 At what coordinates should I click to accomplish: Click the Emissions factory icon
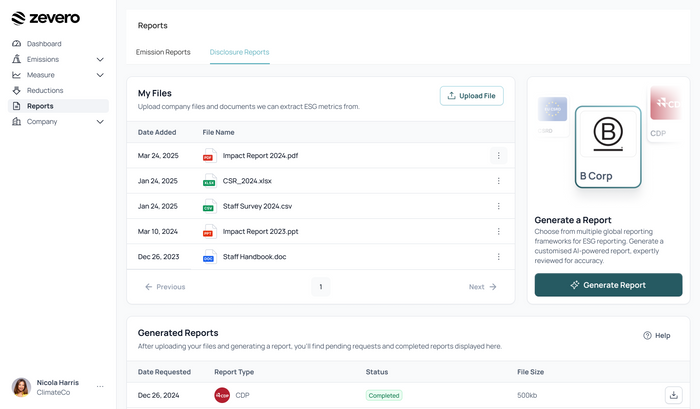pyautogui.click(x=17, y=59)
